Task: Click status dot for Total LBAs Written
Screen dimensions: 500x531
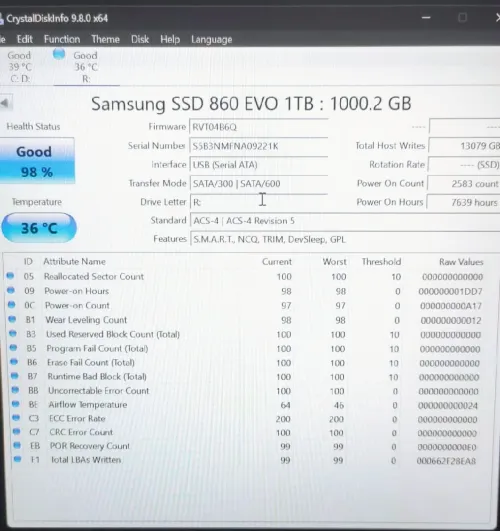Action: pos(17,459)
